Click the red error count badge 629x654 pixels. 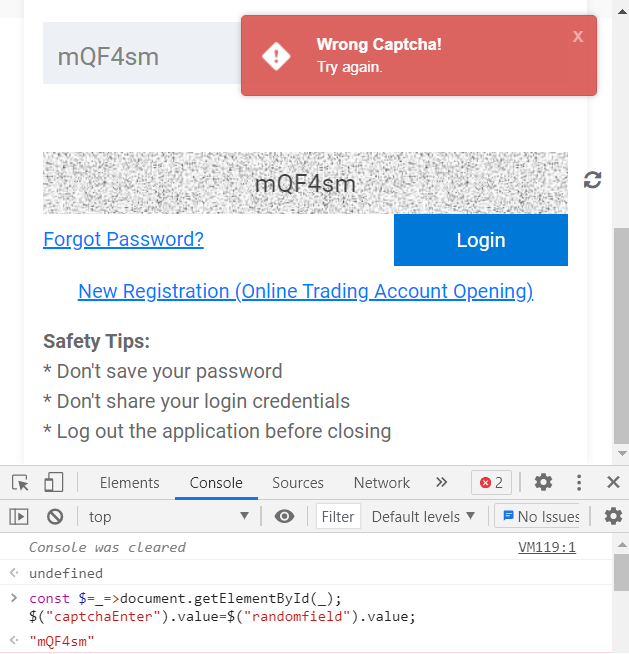point(491,483)
